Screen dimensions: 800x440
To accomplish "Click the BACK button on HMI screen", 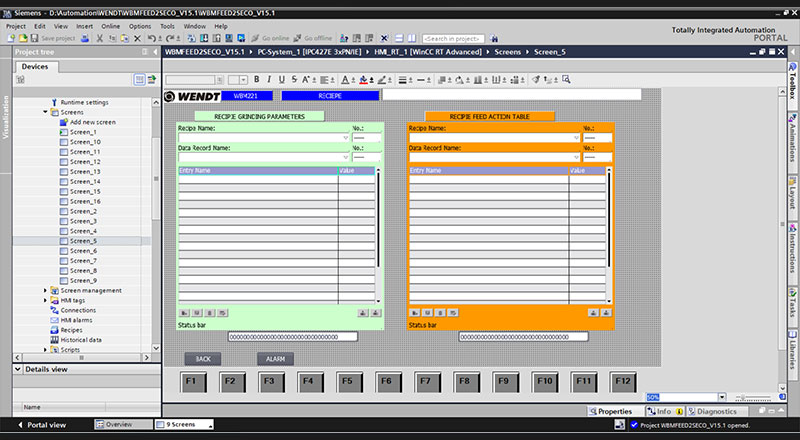I will pos(203,359).
